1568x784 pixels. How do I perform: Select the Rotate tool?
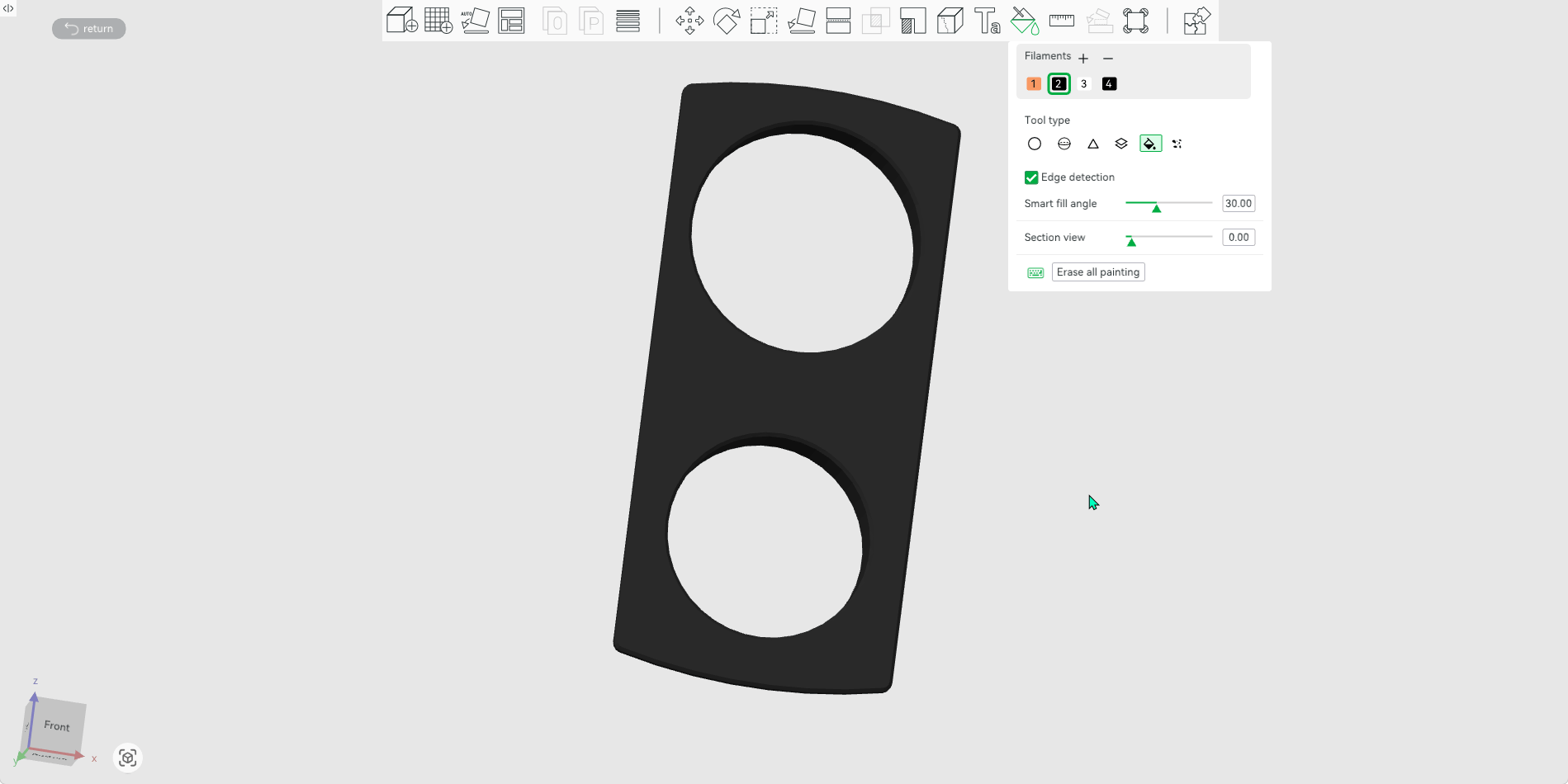(727, 21)
